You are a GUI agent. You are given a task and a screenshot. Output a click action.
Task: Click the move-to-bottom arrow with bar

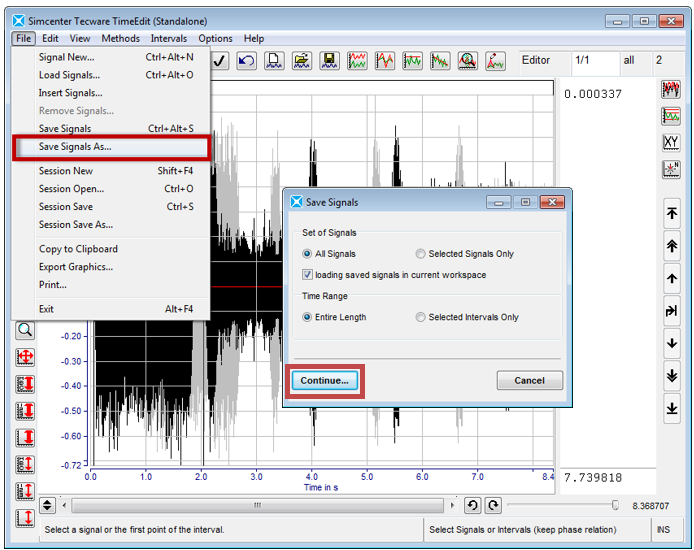672,408
